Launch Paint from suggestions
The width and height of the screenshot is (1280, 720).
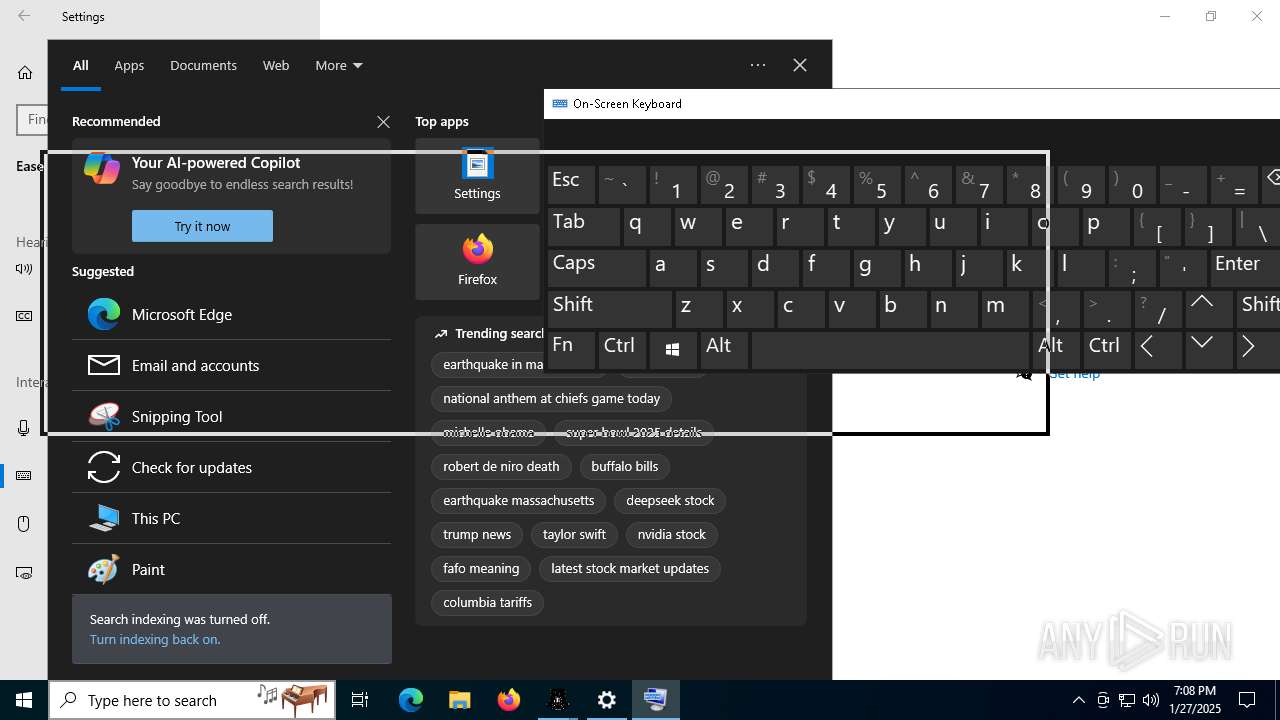(231, 569)
